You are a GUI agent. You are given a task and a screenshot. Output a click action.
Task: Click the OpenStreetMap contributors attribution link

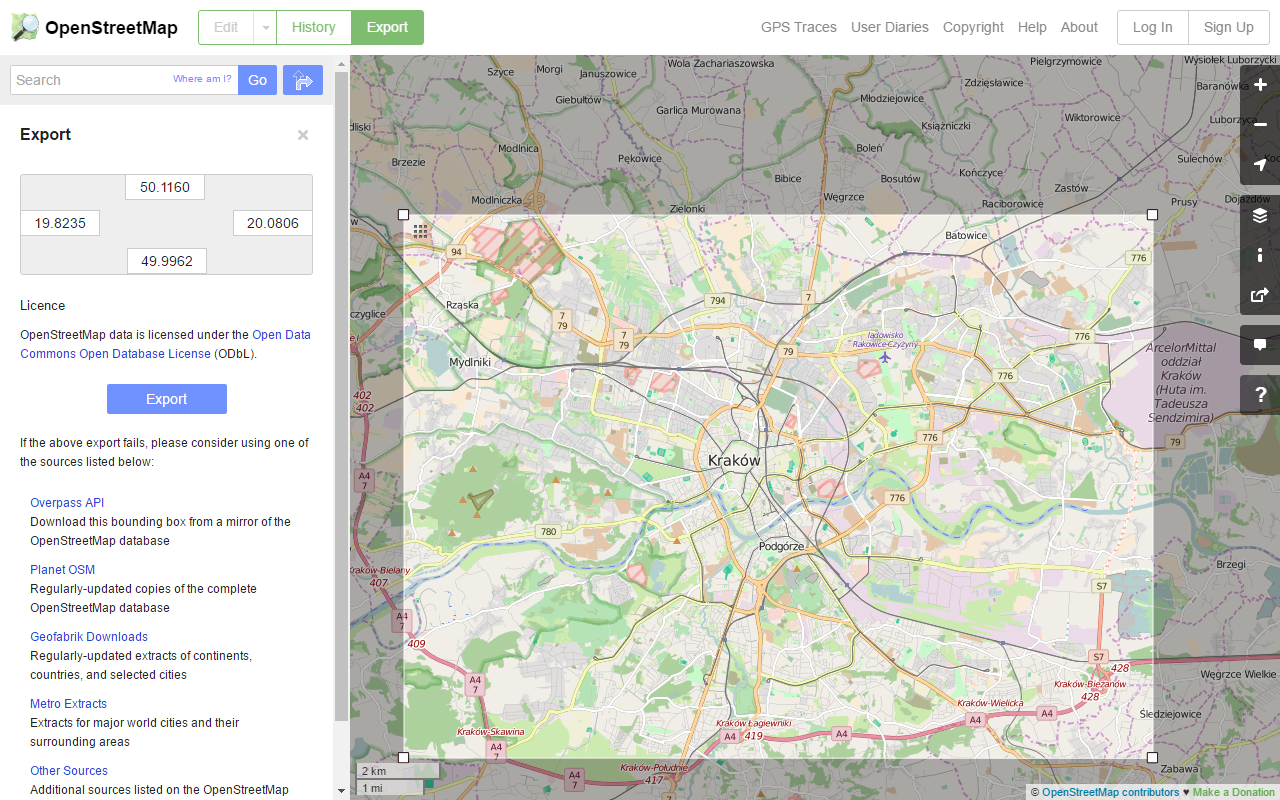(x=1110, y=792)
